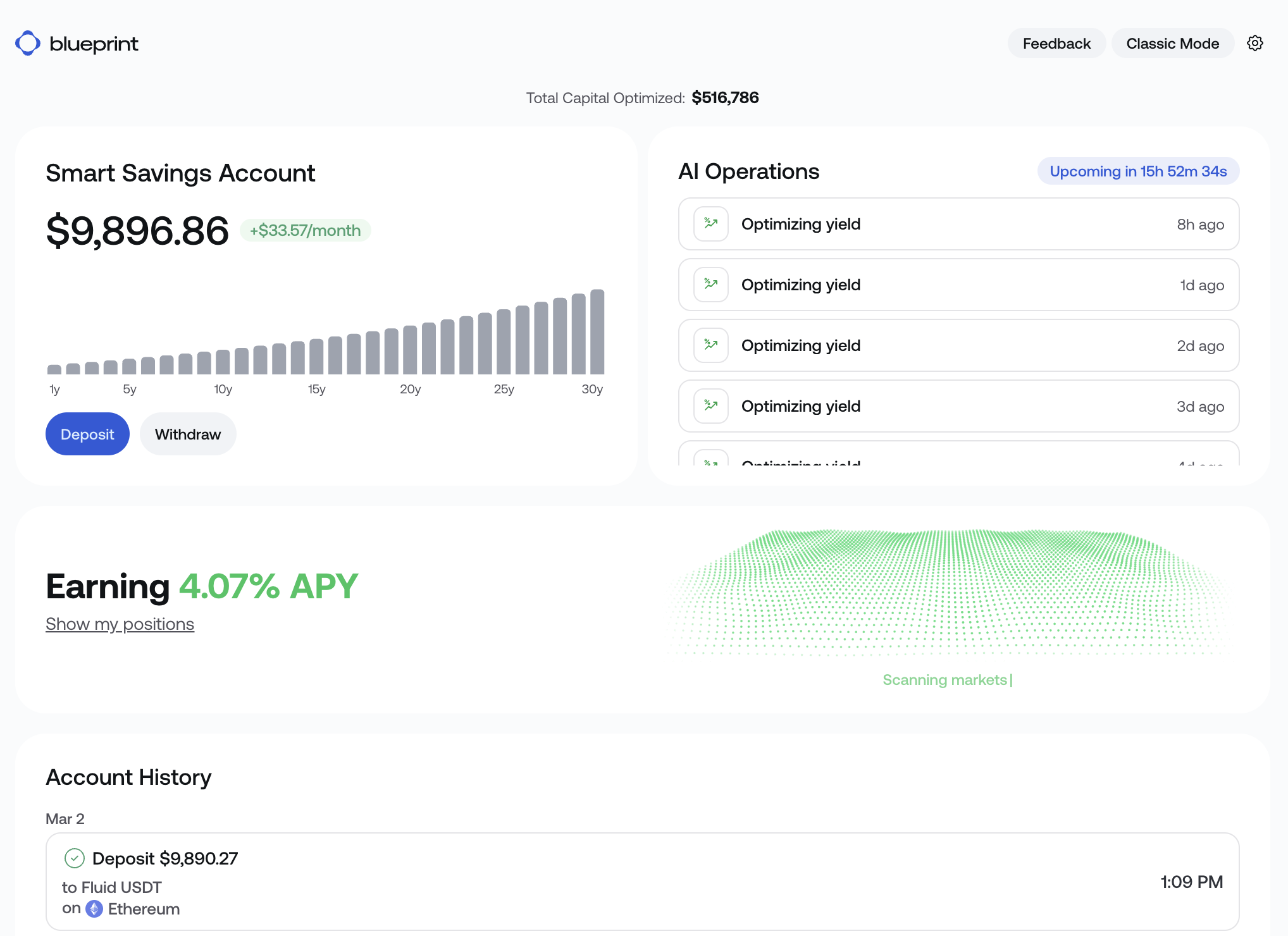
Task: Click yield icon on 2d ago operation
Action: point(710,345)
